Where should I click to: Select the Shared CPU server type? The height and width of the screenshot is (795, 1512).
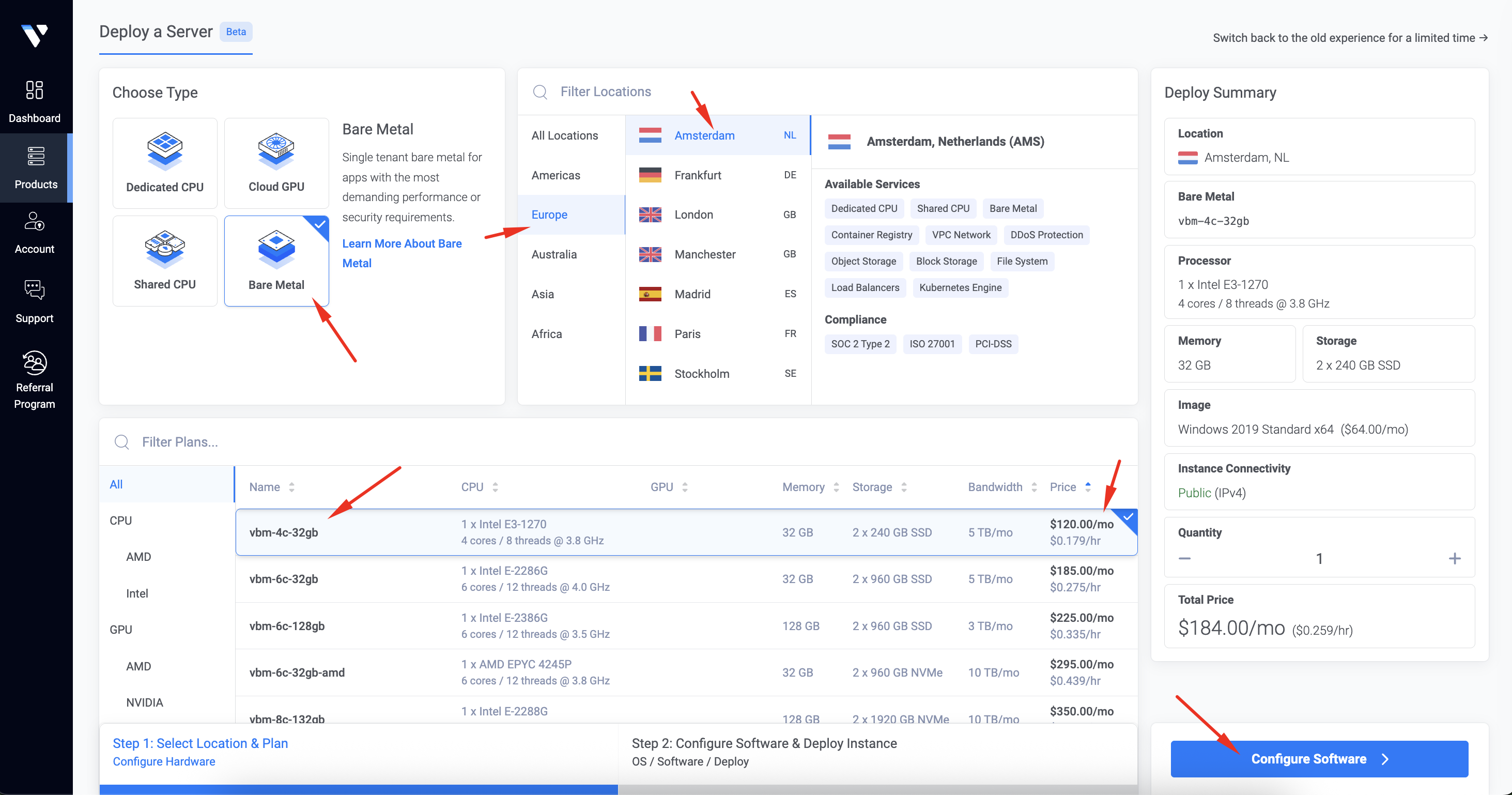pos(164,261)
